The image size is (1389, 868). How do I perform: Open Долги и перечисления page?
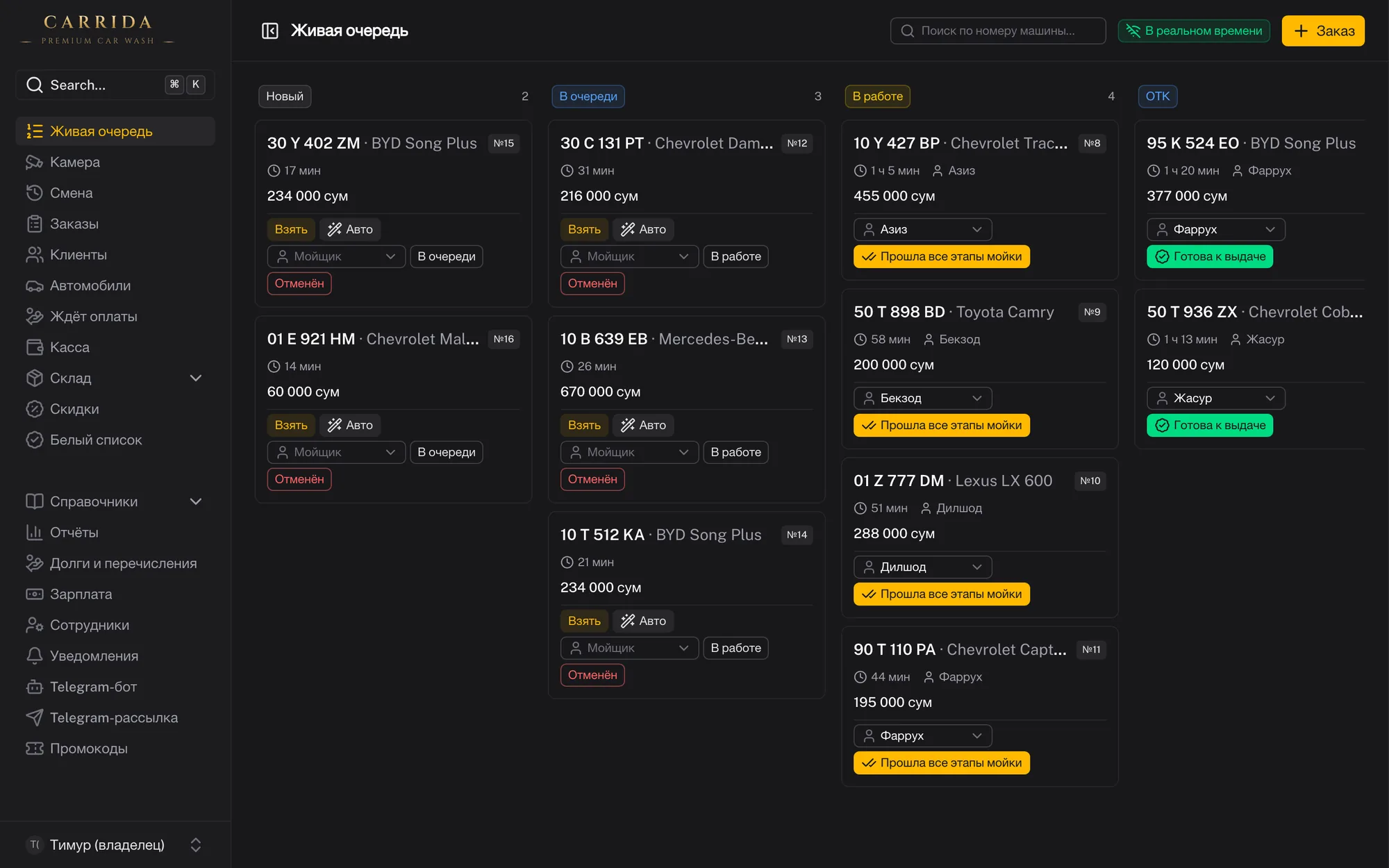tap(115, 563)
